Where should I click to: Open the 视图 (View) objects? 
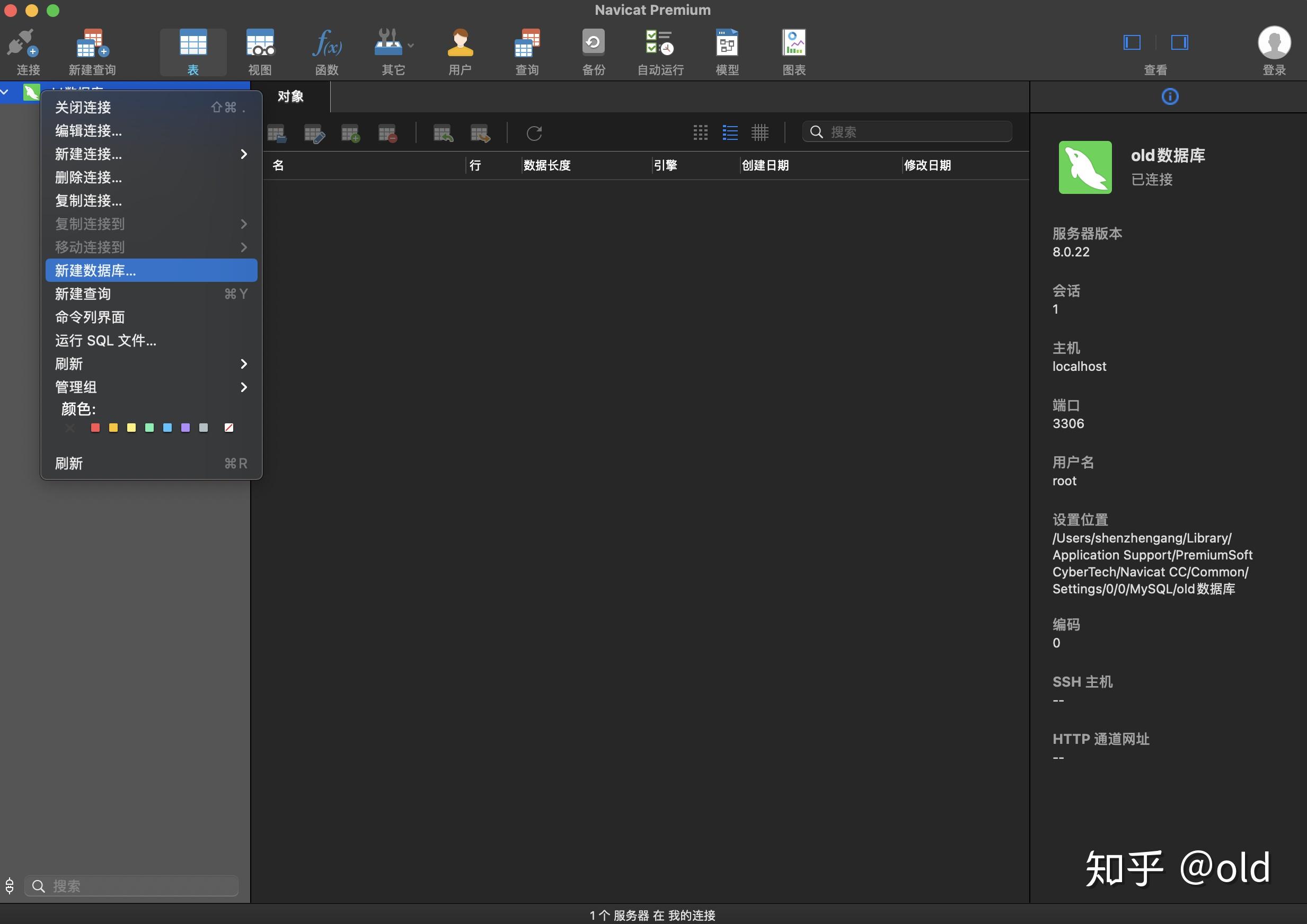260,43
